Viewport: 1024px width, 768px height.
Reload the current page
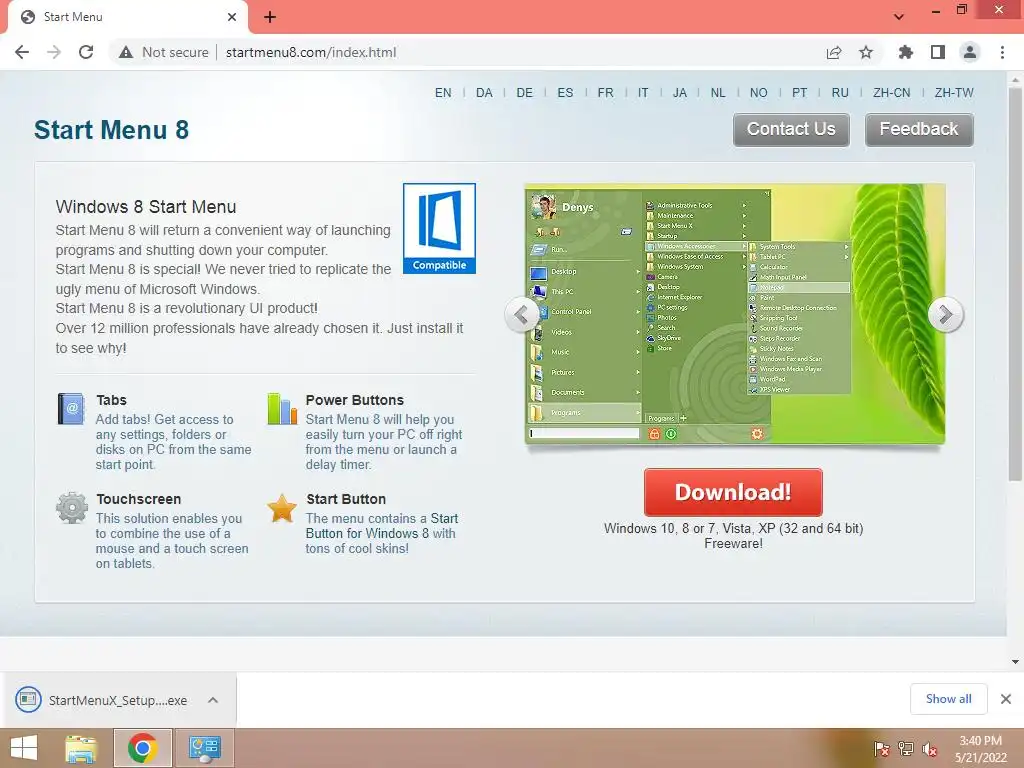86,52
